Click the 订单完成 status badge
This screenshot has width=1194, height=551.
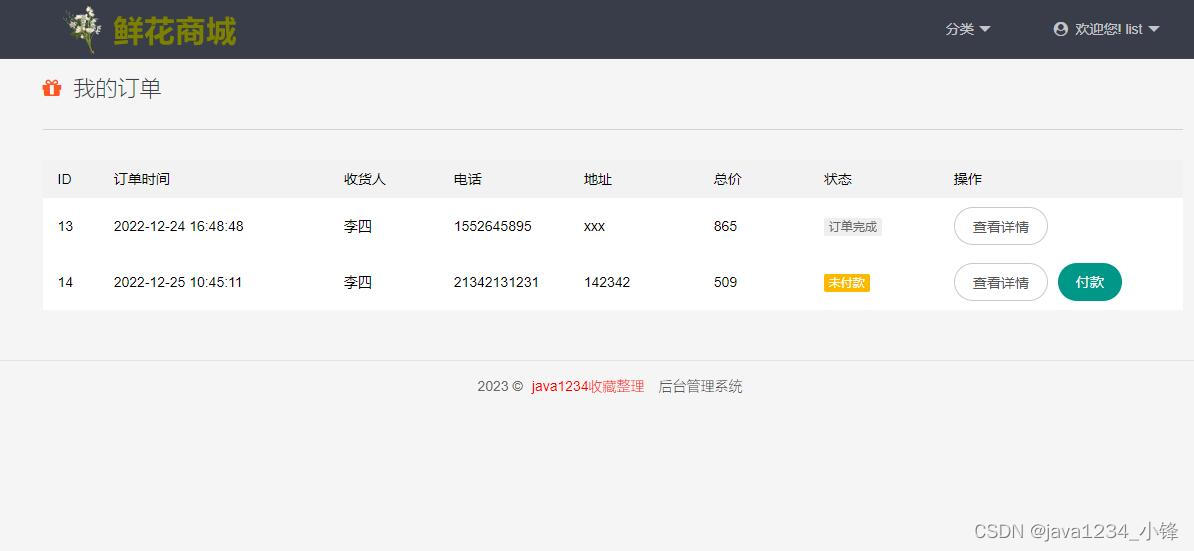pyautogui.click(x=853, y=227)
